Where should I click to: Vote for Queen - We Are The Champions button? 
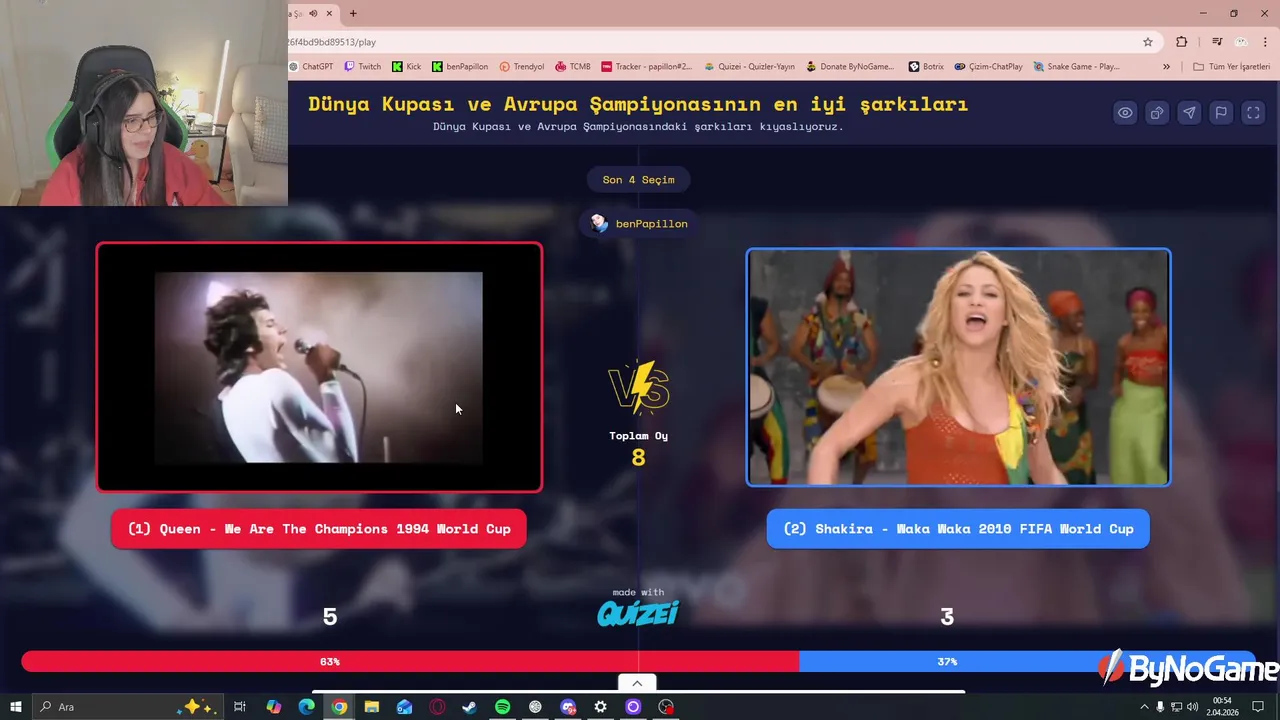coord(319,529)
